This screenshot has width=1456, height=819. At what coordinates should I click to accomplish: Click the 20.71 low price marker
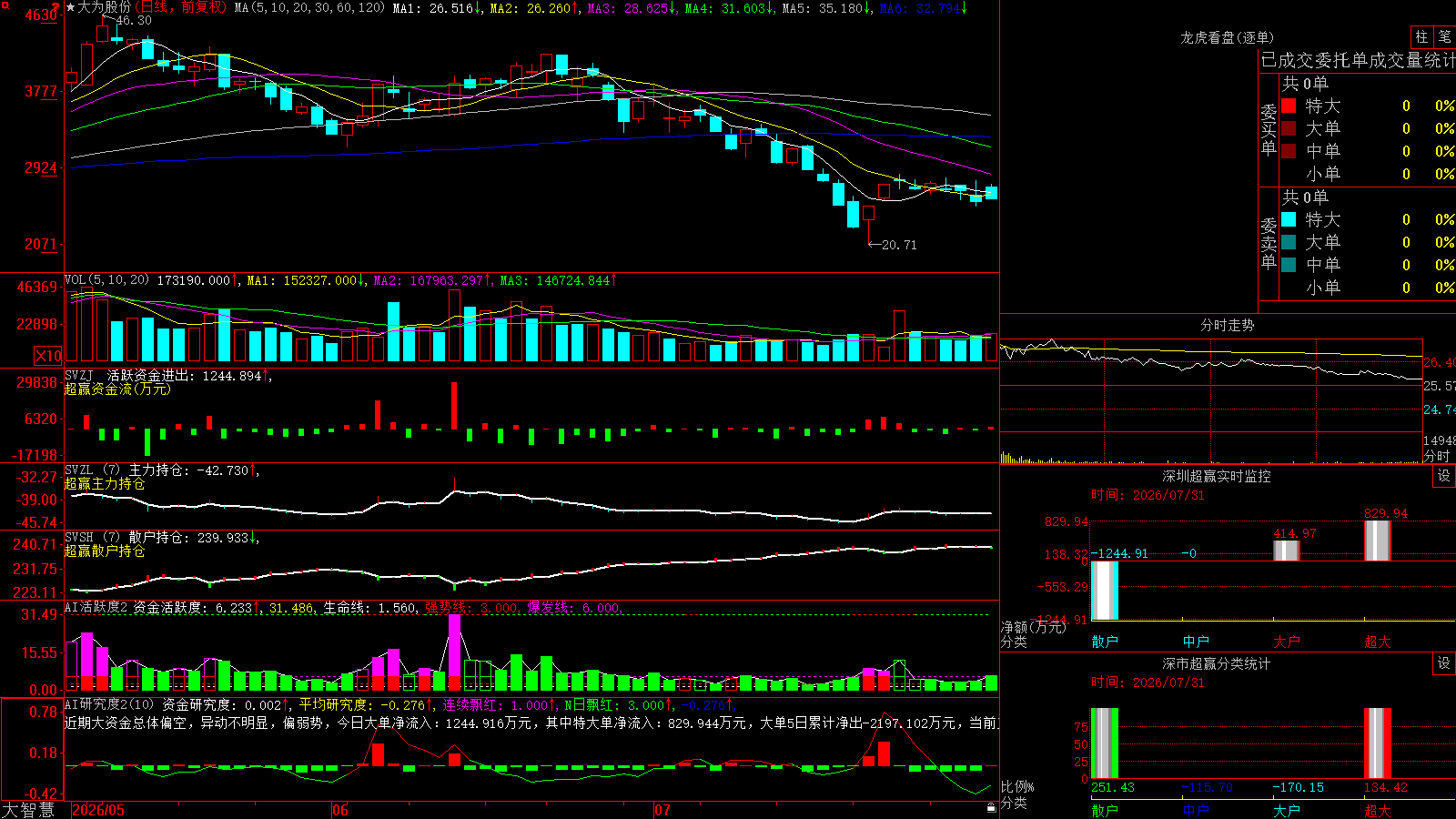point(899,245)
